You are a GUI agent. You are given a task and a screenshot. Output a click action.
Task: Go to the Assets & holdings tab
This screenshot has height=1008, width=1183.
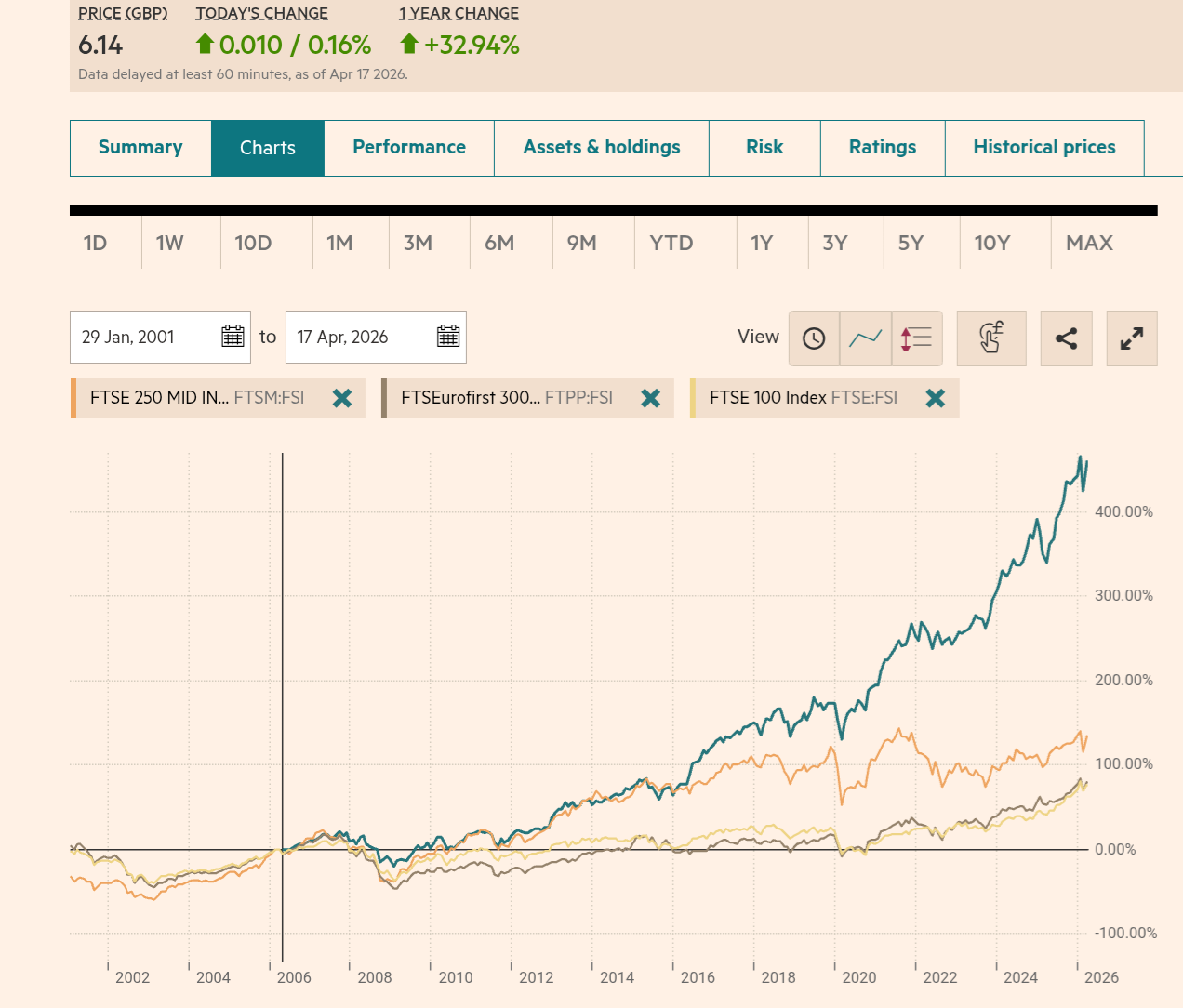click(601, 148)
